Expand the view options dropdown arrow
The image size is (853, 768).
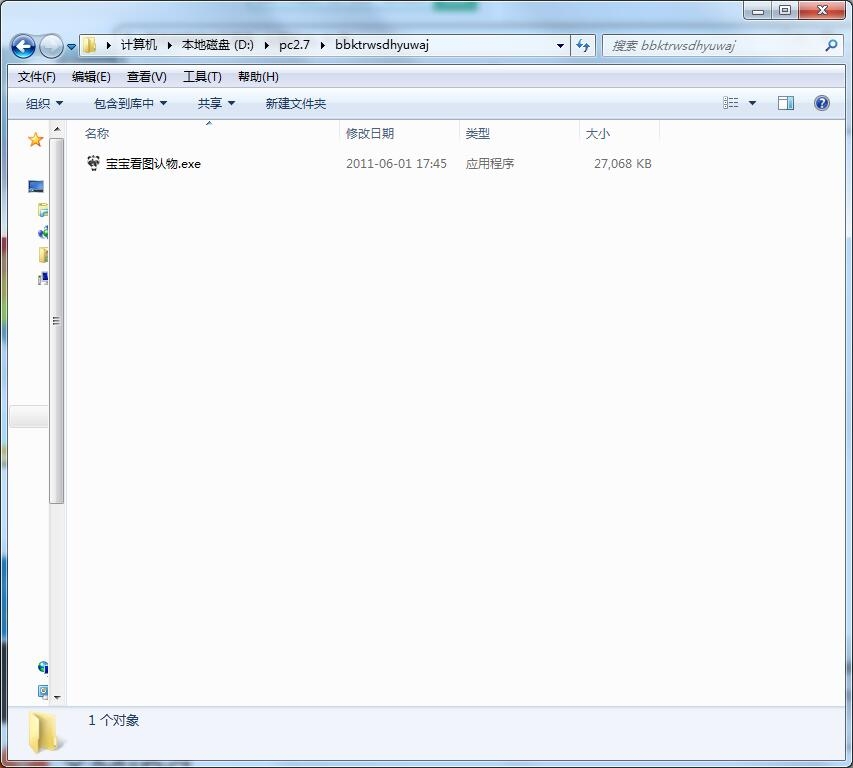point(752,103)
